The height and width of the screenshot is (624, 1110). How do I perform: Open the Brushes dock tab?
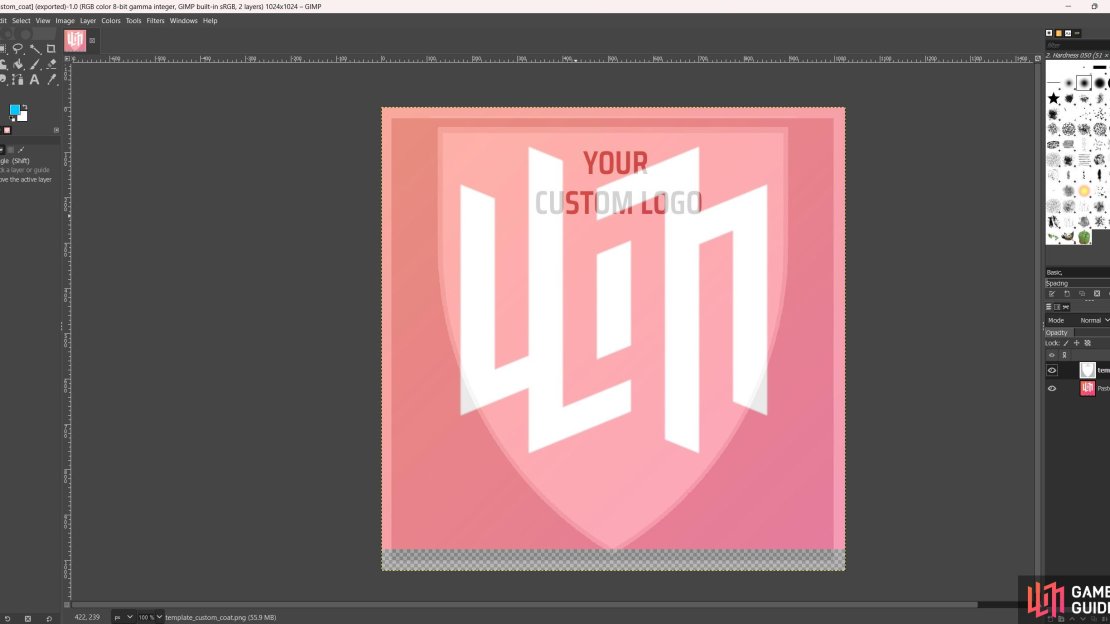pos(1049,33)
